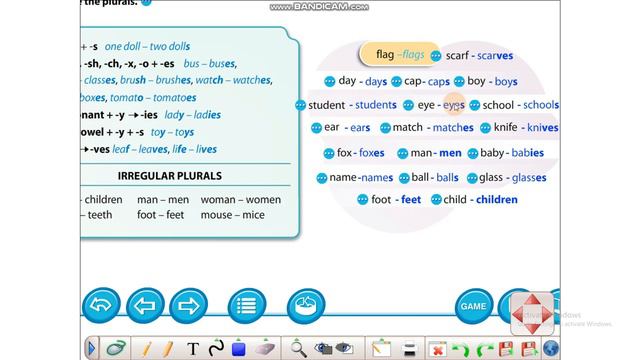Click blue dot beside match
The image size is (640, 360).
click(x=385, y=128)
